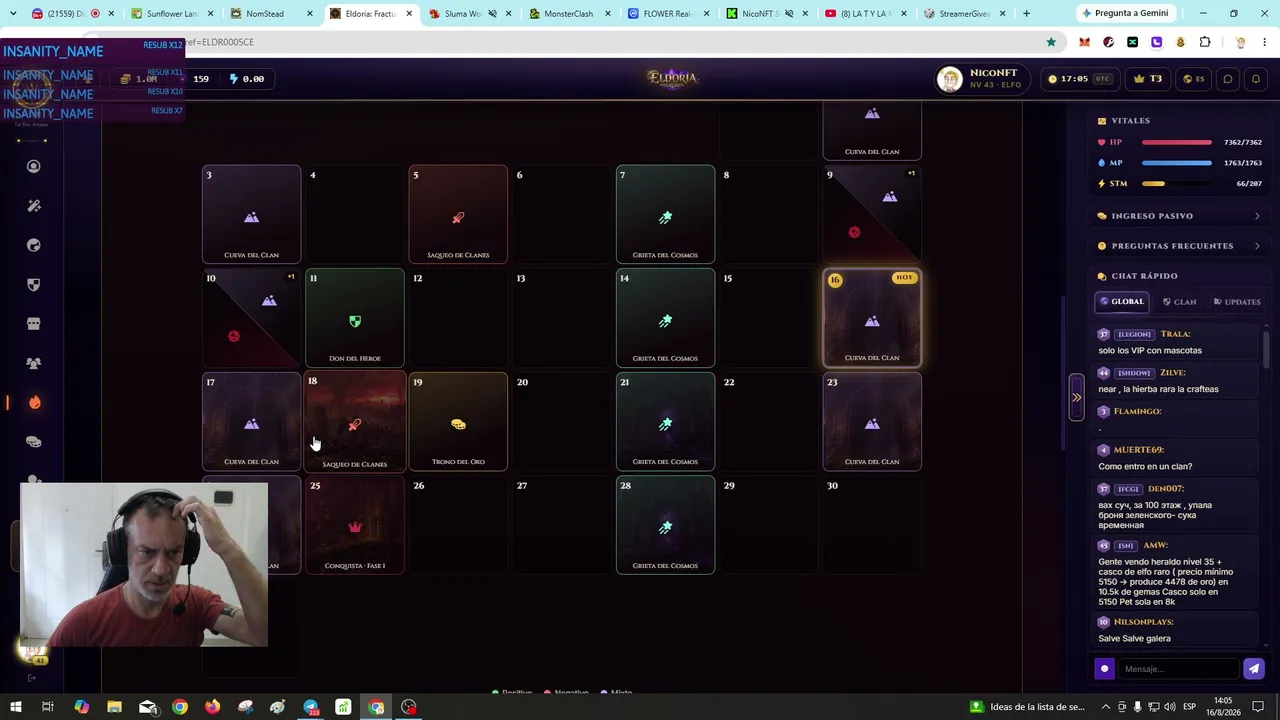1280x720 pixels.
Task: Click the MP vital bar
Action: tap(1177, 163)
